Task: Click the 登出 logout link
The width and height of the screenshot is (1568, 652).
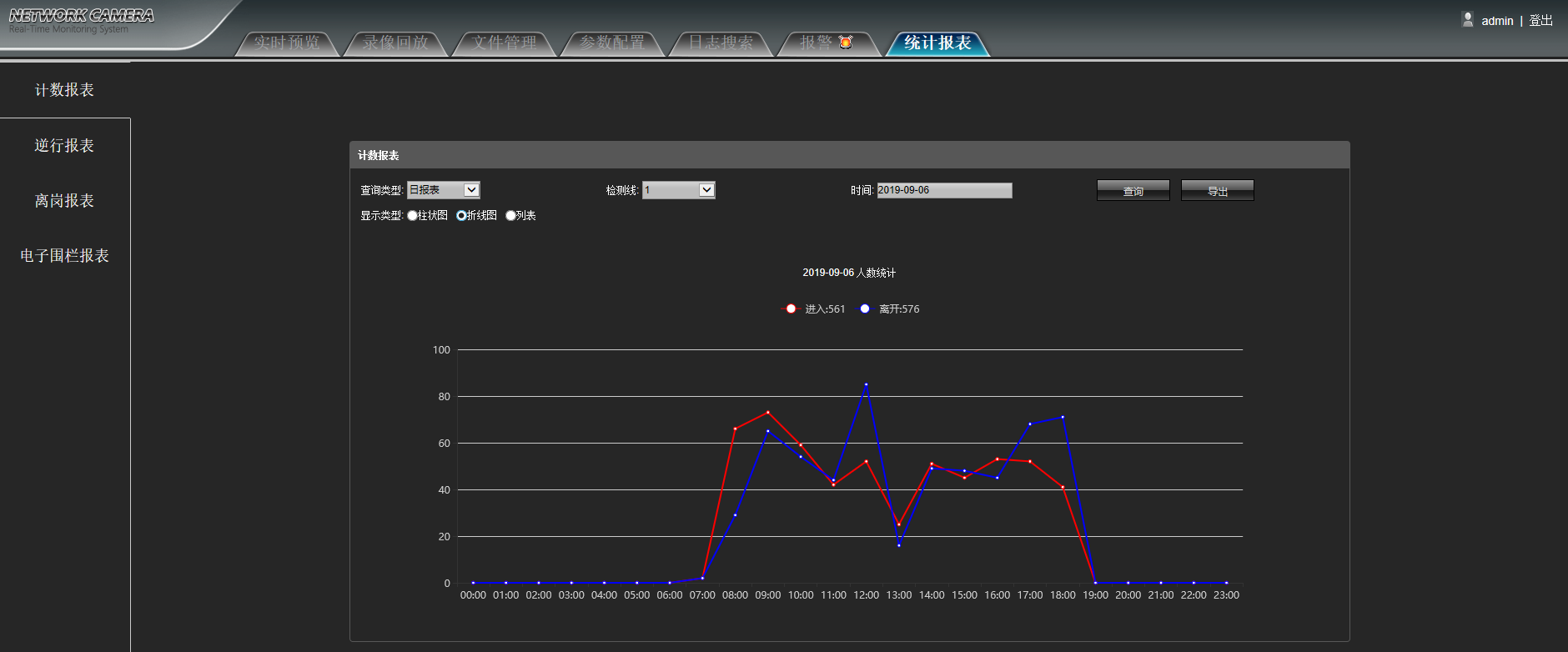Action: click(x=1540, y=21)
